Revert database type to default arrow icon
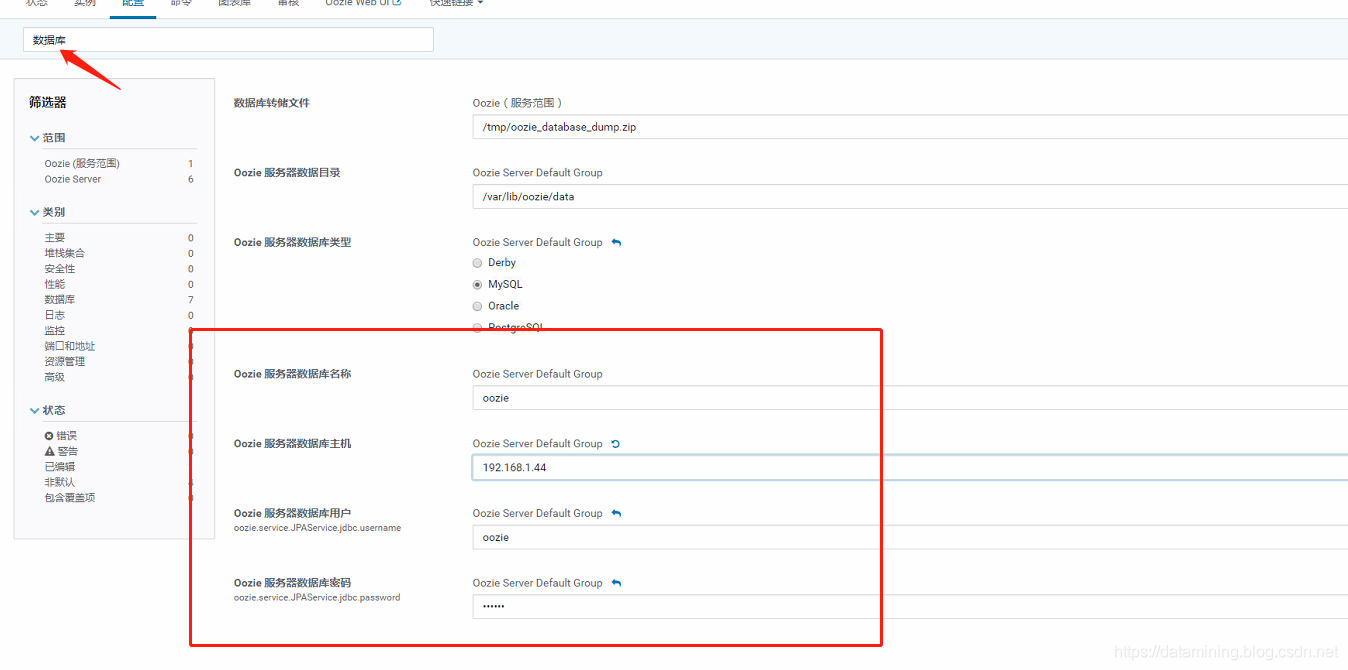Image resolution: width=1348 pixels, height=670 pixels. (x=616, y=242)
